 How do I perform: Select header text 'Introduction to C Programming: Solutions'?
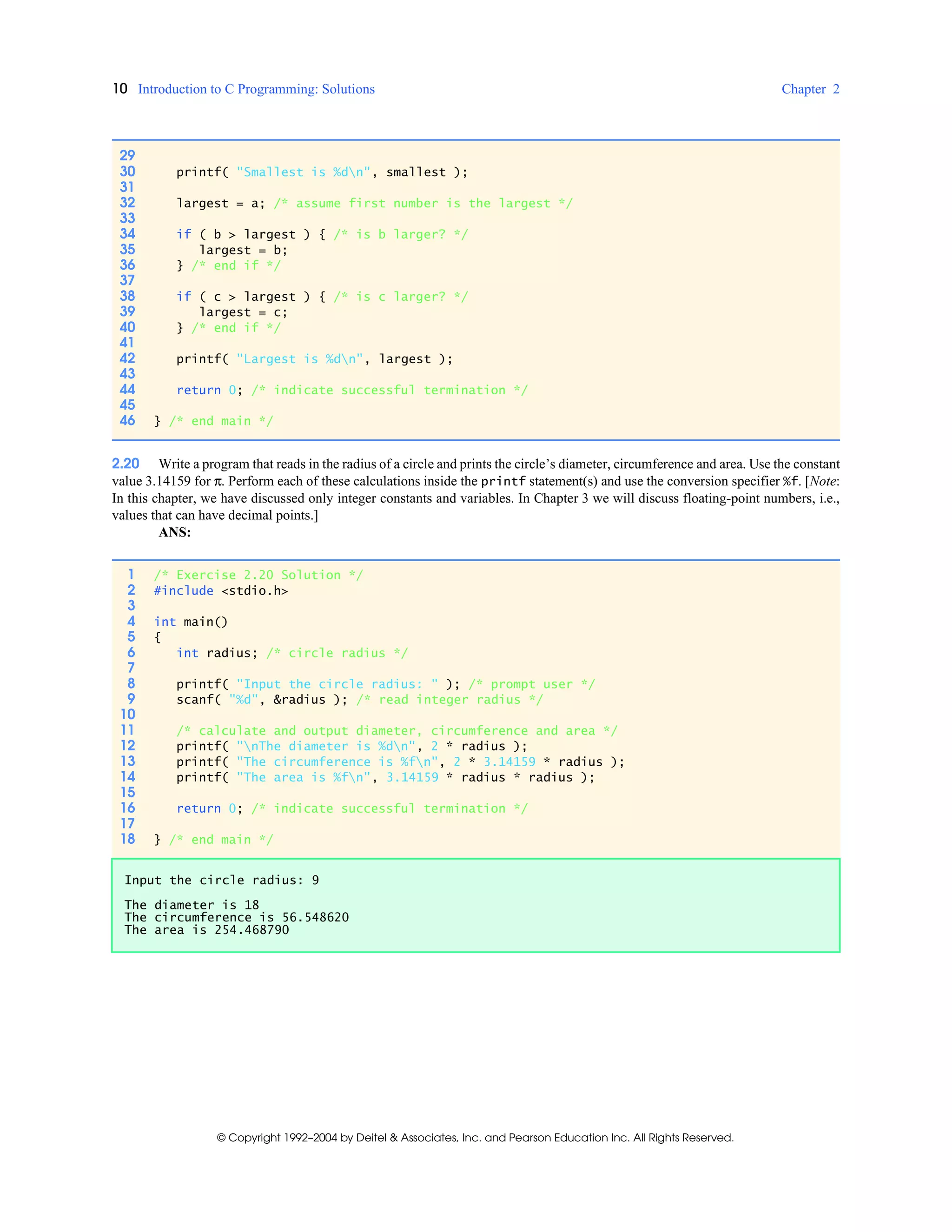(256, 89)
